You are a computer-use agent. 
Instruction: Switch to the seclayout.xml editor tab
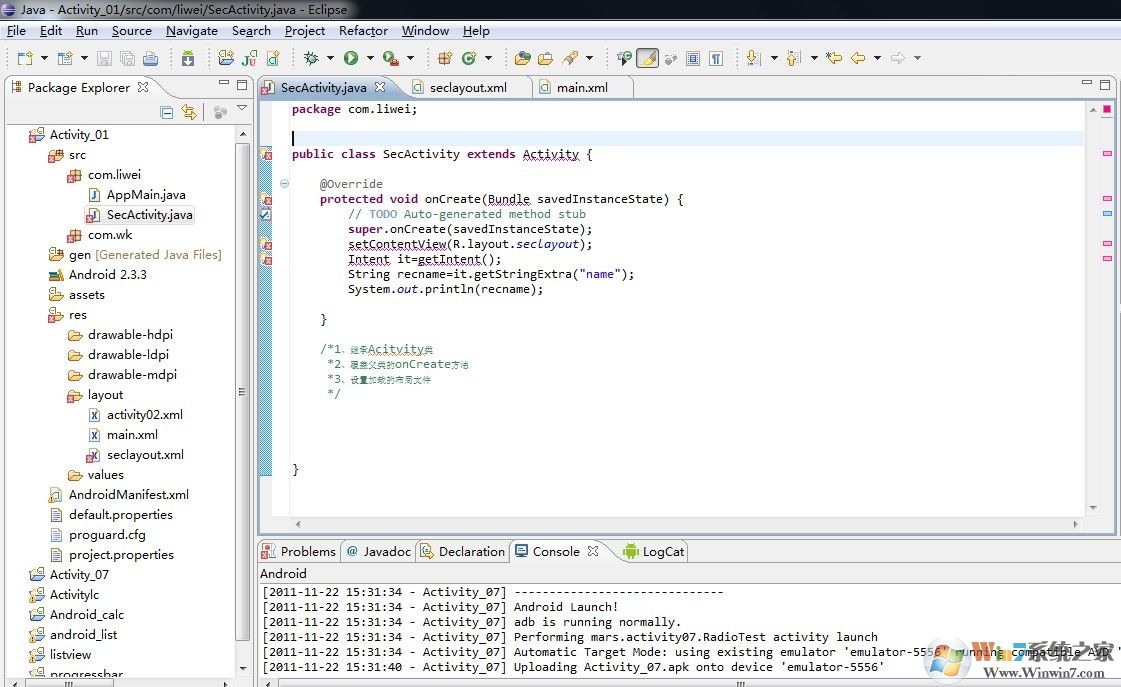(467, 88)
